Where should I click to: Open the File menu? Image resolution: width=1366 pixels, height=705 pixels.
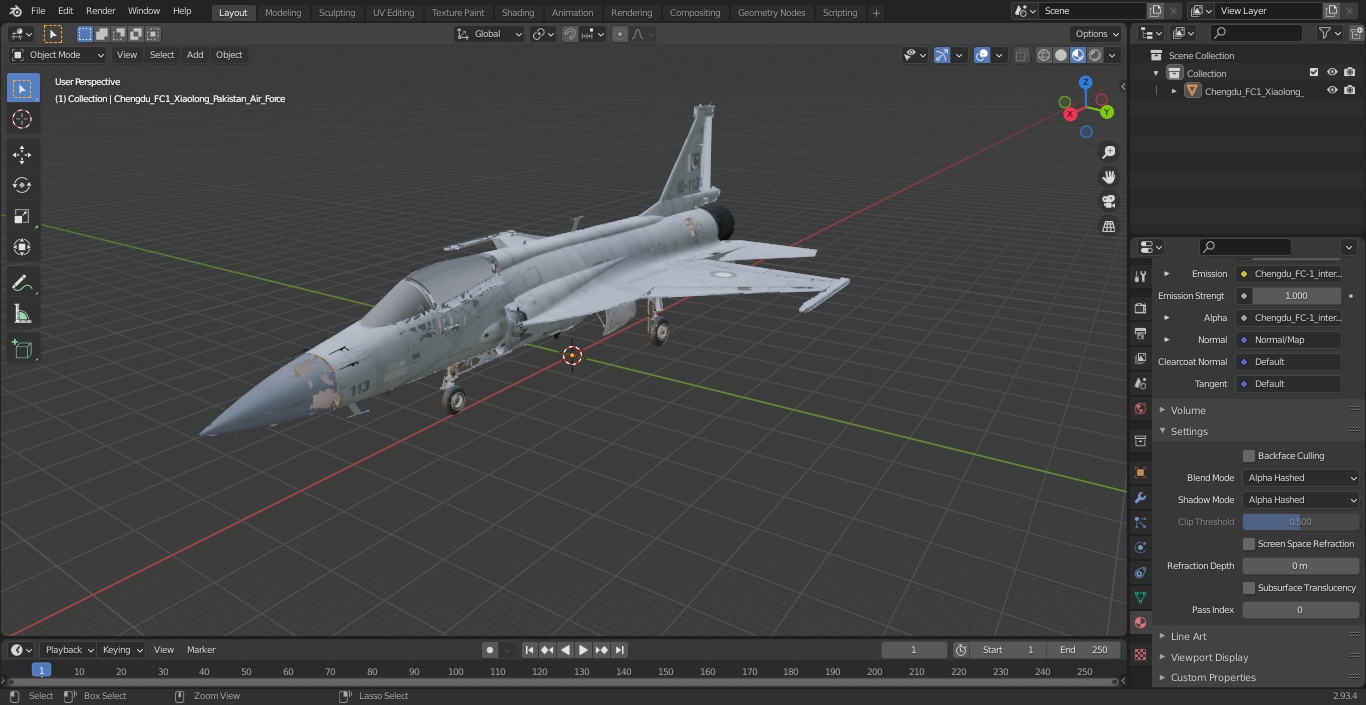coord(38,11)
